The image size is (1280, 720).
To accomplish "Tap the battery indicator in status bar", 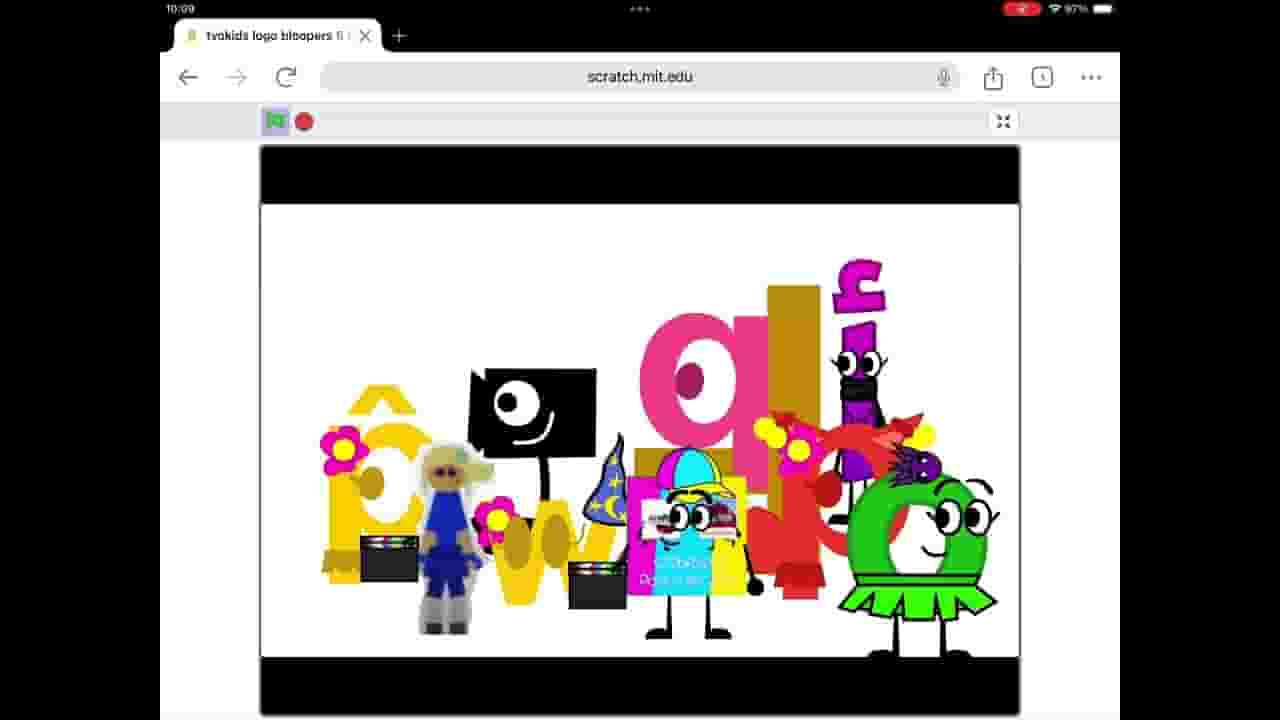I will 1102,9.
